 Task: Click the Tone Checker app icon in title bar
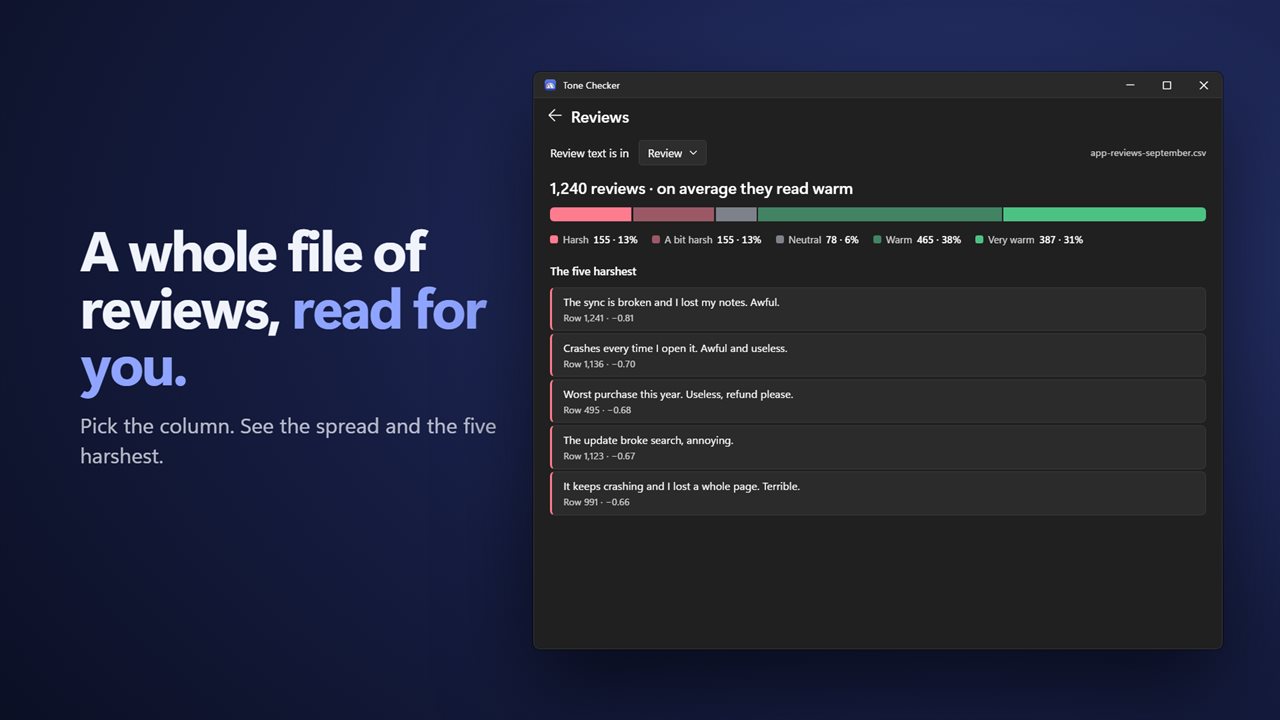550,85
